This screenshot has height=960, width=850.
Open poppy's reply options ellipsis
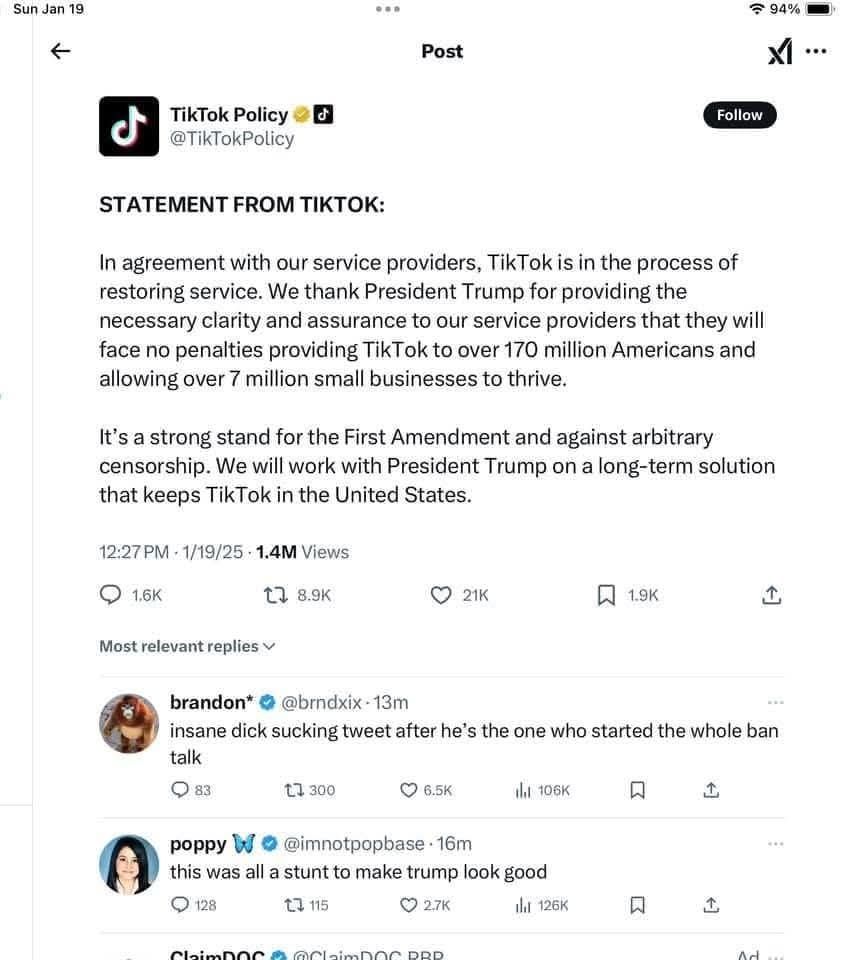(x=775, y=844)
